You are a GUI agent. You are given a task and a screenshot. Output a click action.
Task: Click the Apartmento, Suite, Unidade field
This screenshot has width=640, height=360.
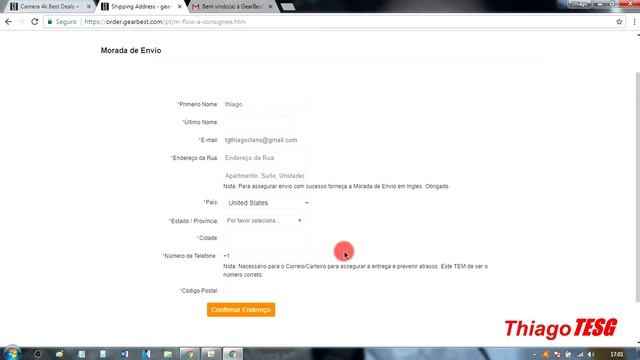coord(264,176)
